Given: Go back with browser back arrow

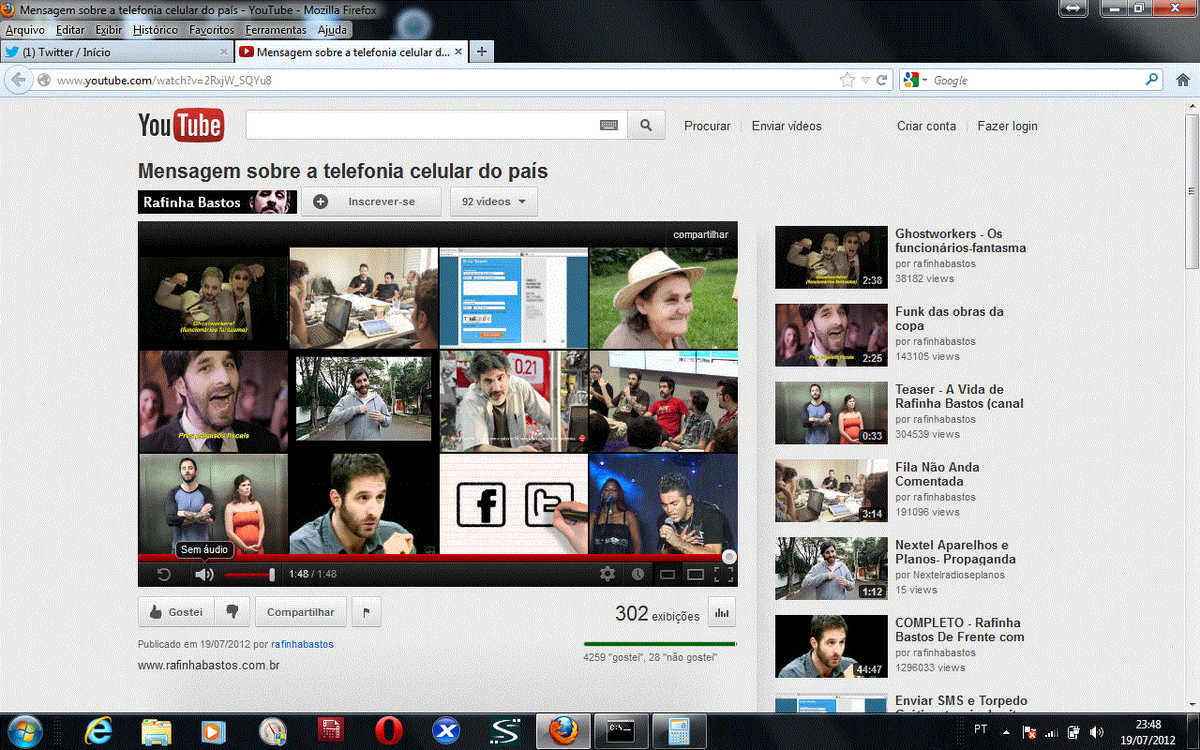Looking at the screenshot, I should pyautogui.click(x=18, y=80).
